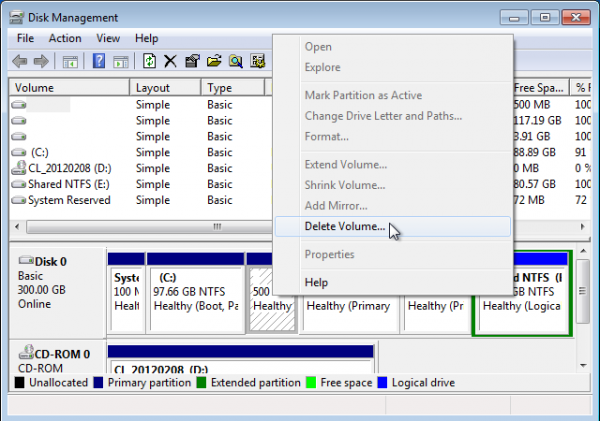The width and height of the screenshot is (600, 421).
Task: Click the CD icon of CL_20120208 (D:) row
Action: 19,168
